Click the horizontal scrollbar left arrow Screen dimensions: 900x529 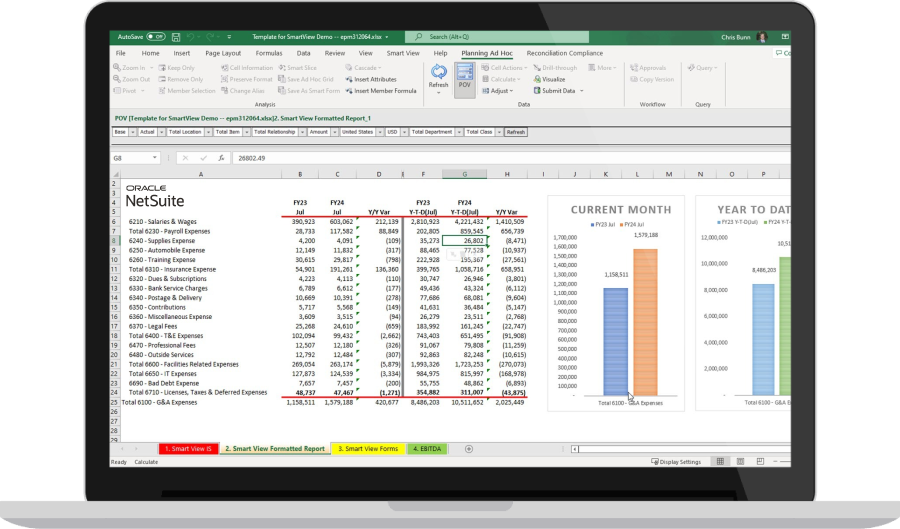coord(575,449)
